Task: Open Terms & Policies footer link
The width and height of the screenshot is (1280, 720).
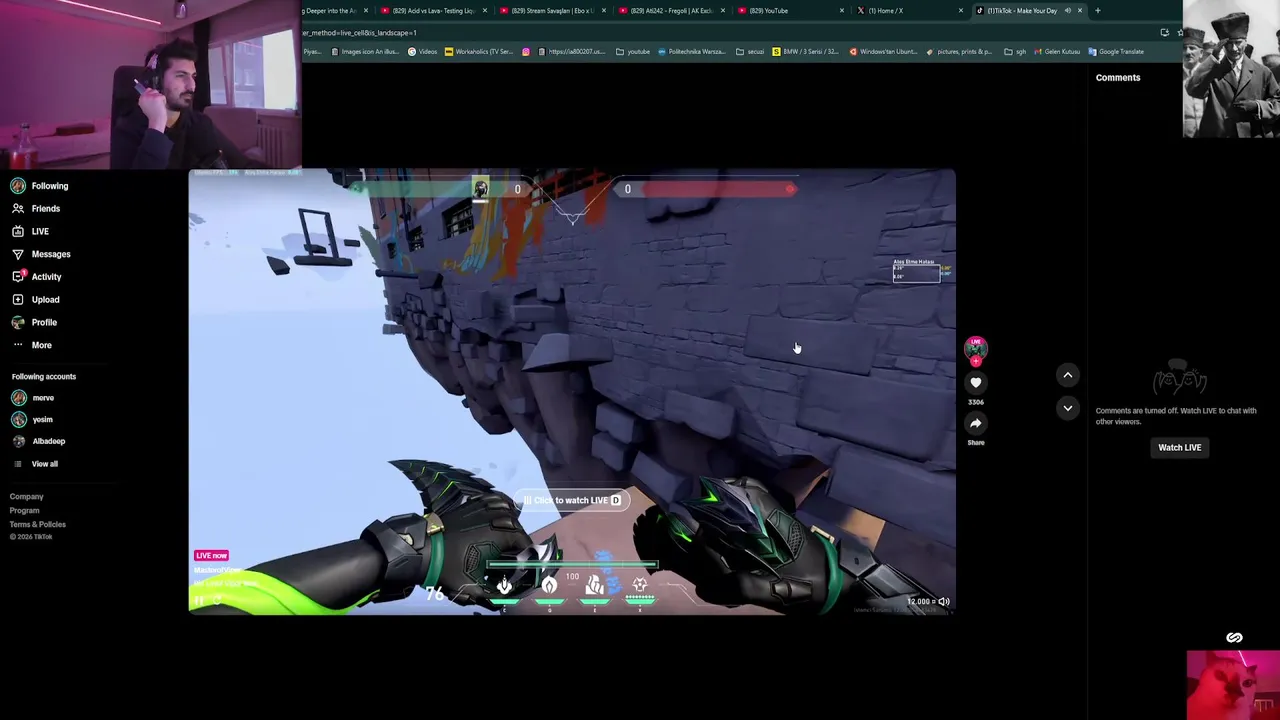Action: pos(38,524)
